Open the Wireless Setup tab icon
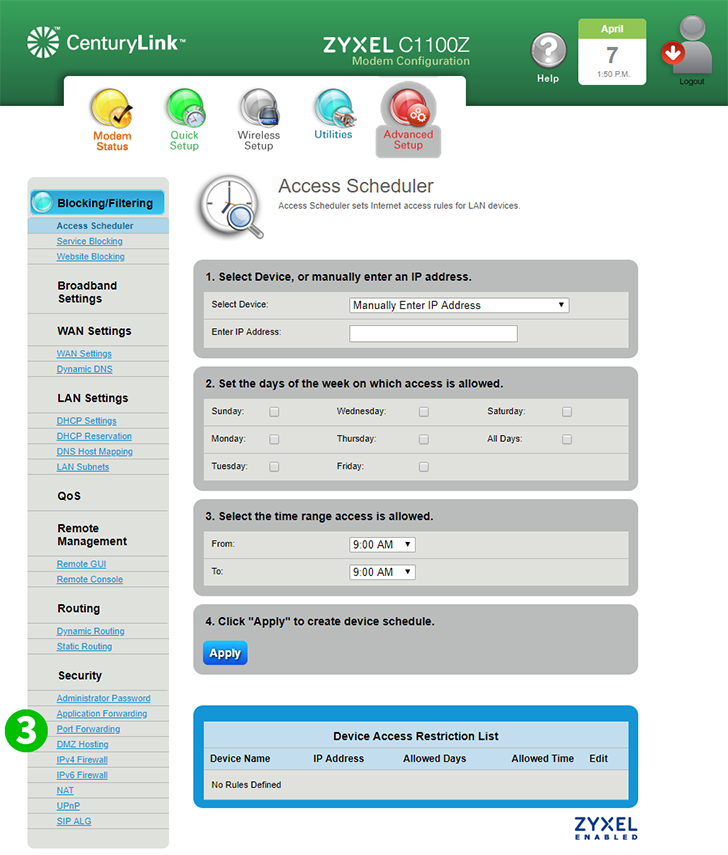The width and height of the screenshot is (728, 855). click(x=259, y=107)
